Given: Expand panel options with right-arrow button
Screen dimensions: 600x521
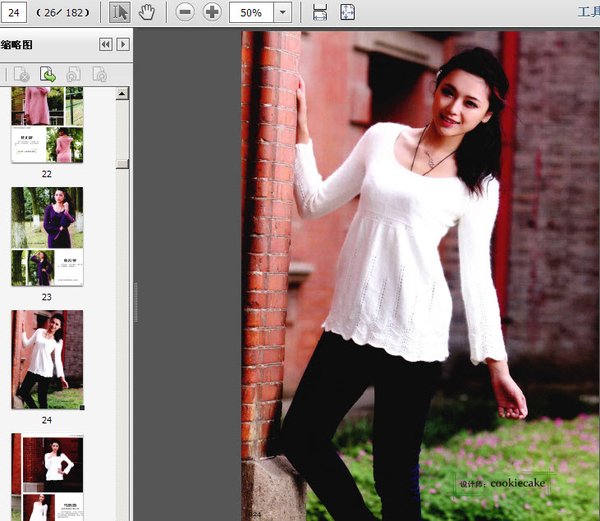Looking at the screenshot, I should tap(123, 45).
